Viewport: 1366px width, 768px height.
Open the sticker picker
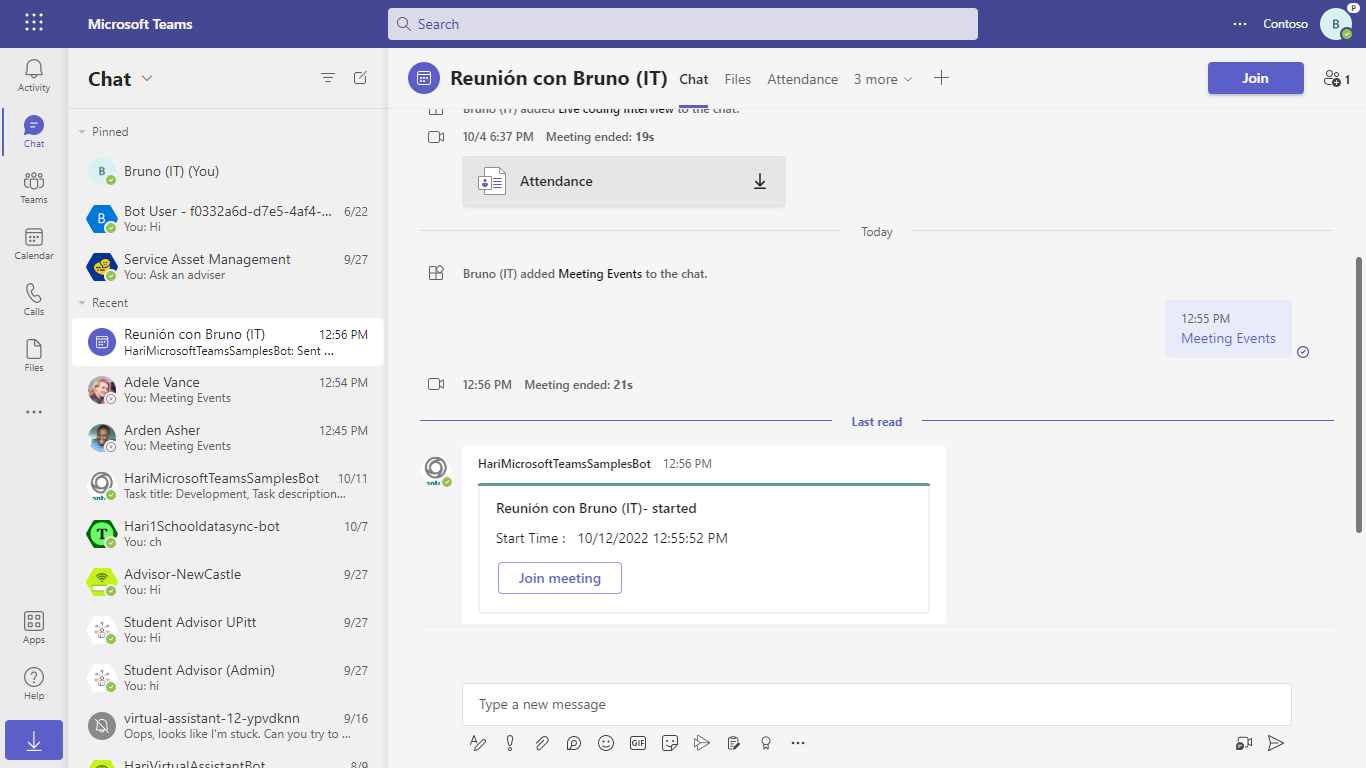670,743
